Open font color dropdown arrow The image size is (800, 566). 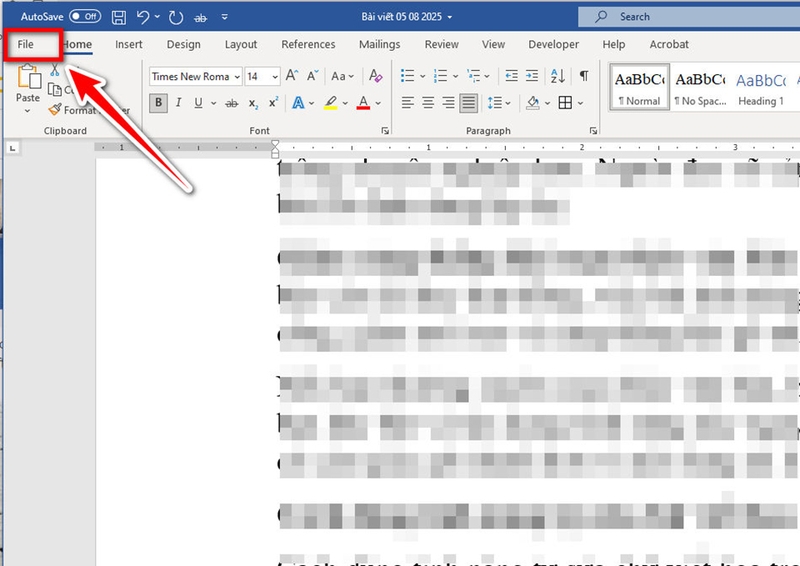point(378,104)
